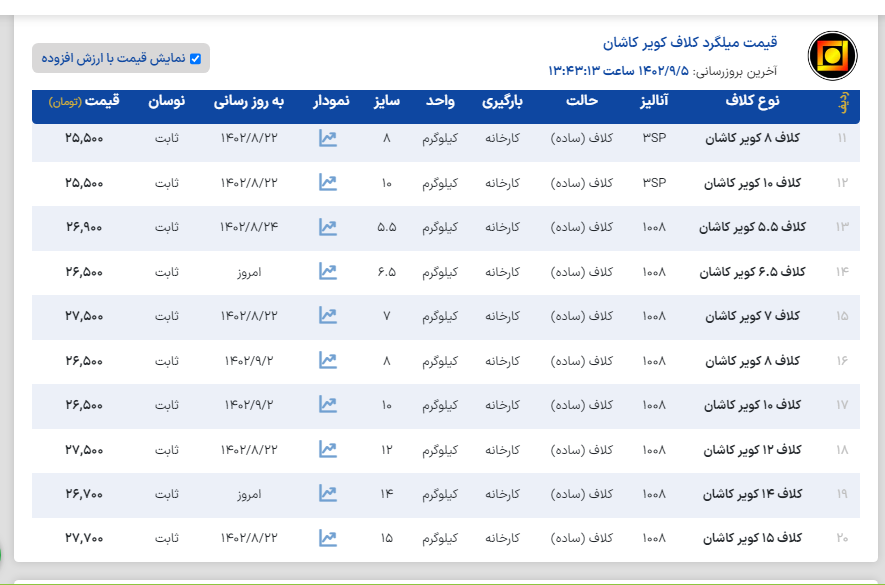Click chart icon in row 11 کلاف 8 3SP
This screenshot has width=885, height=585.
tap(328, 138)
